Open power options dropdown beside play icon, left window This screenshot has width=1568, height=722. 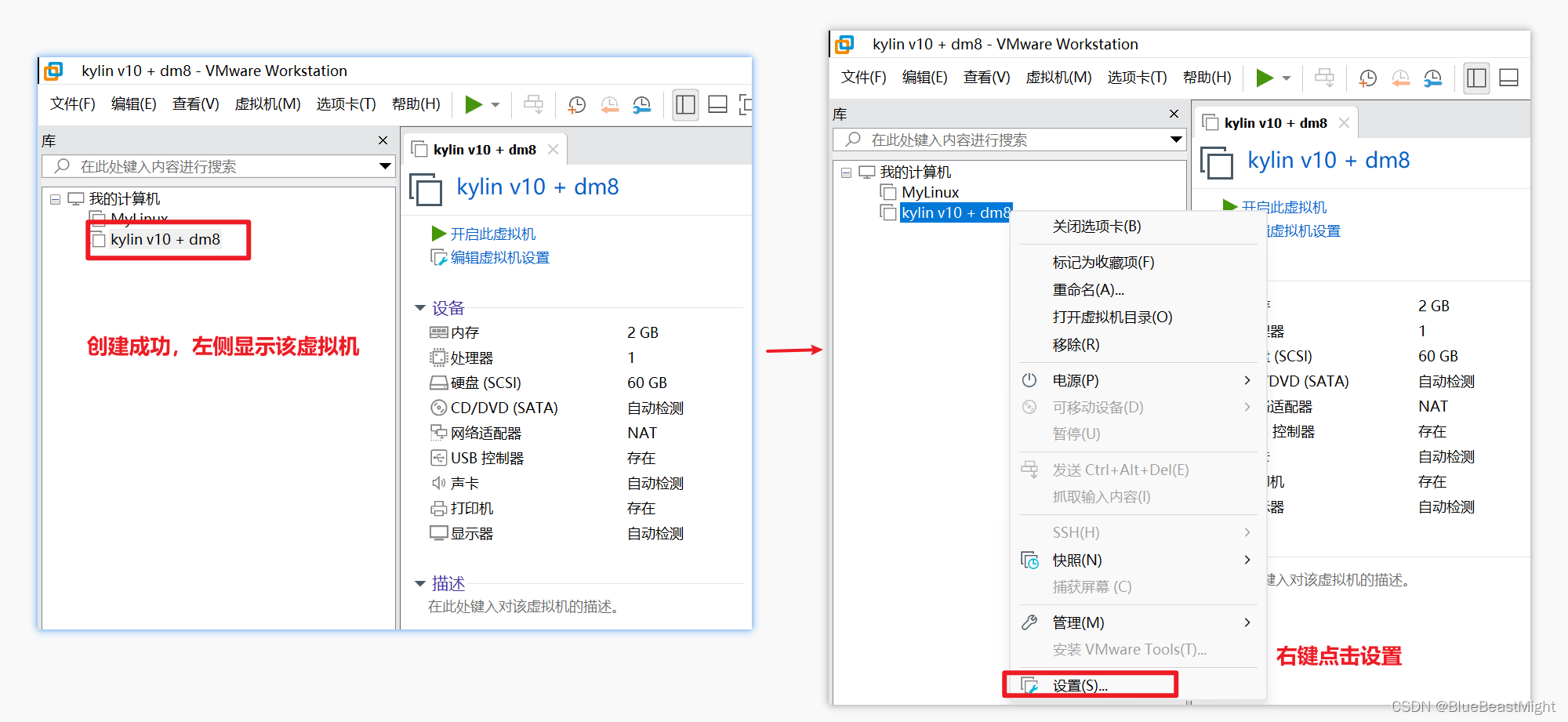tap(495, 105)
